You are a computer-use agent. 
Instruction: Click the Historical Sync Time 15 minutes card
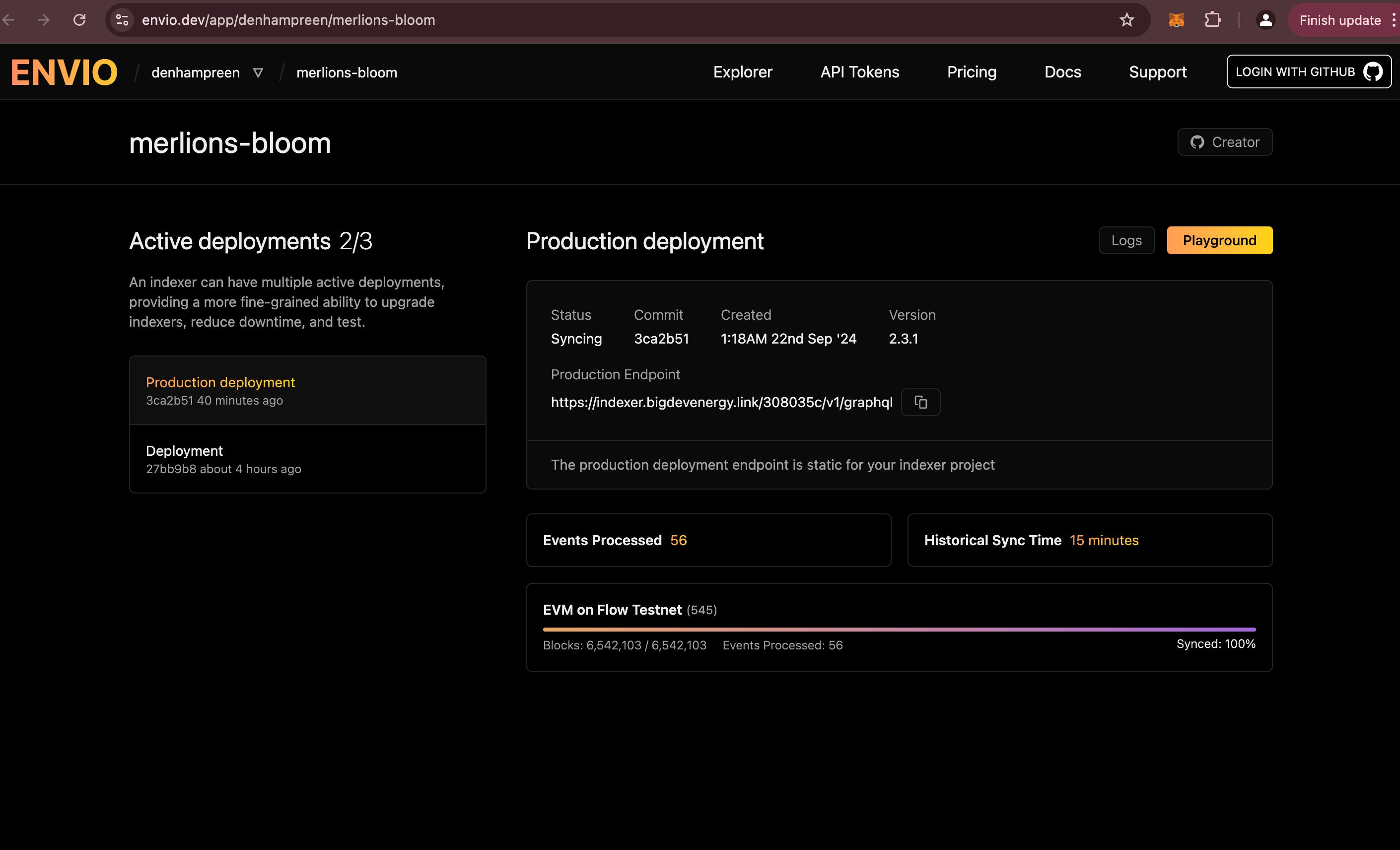pos(1089,540)
